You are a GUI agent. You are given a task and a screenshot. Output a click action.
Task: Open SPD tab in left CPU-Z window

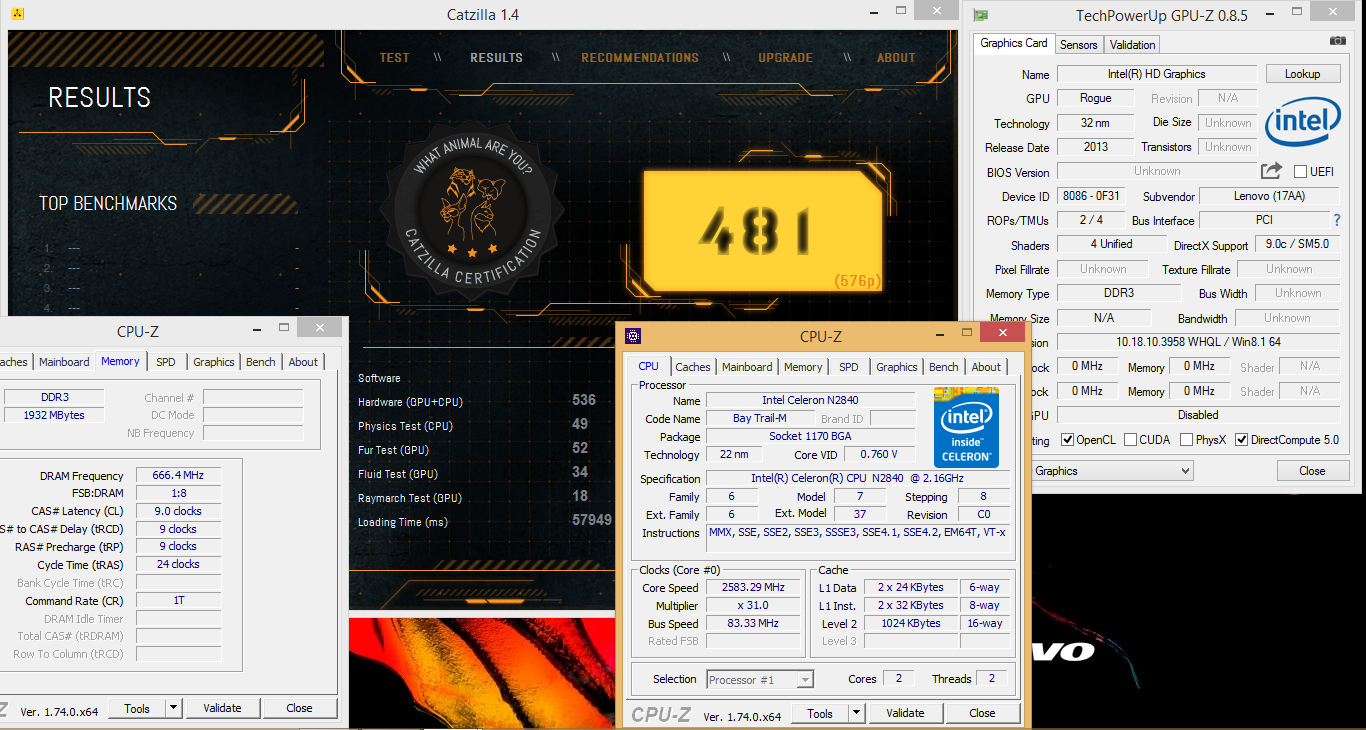[166, 362]
